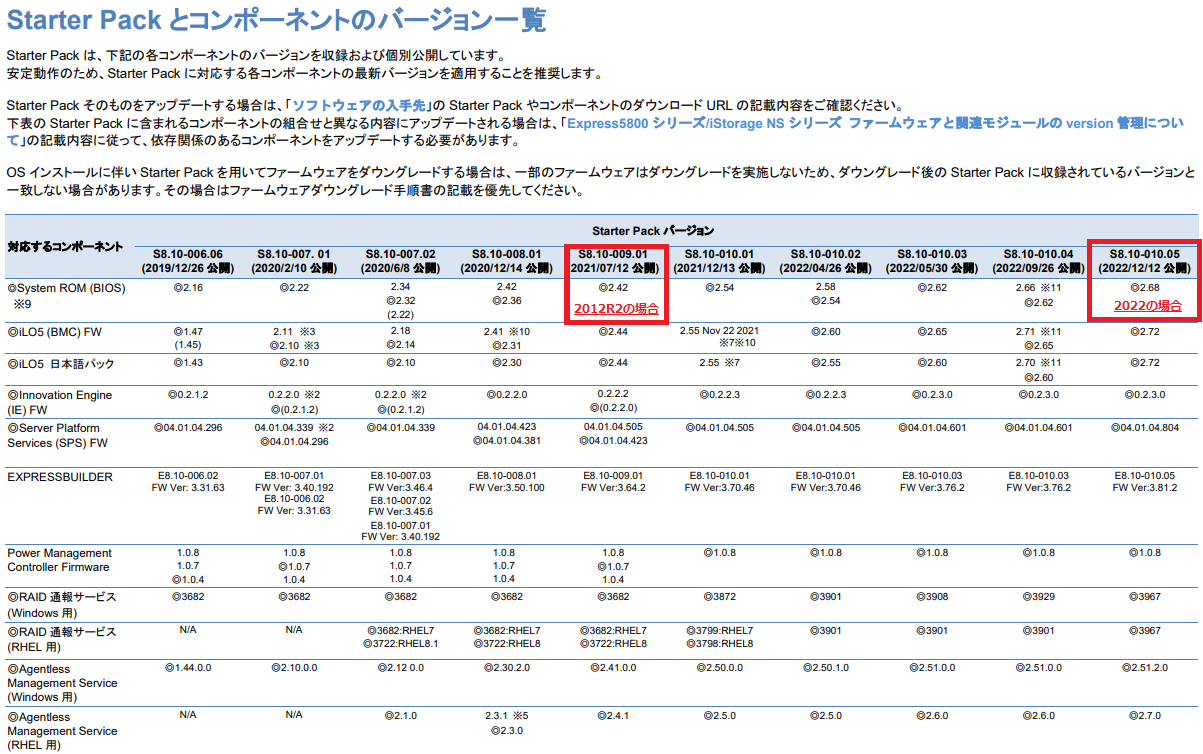Select the S8.10-010.03 column header
Image resolution: width=1203 pixels, height=754 pixels.
(932, 261)
